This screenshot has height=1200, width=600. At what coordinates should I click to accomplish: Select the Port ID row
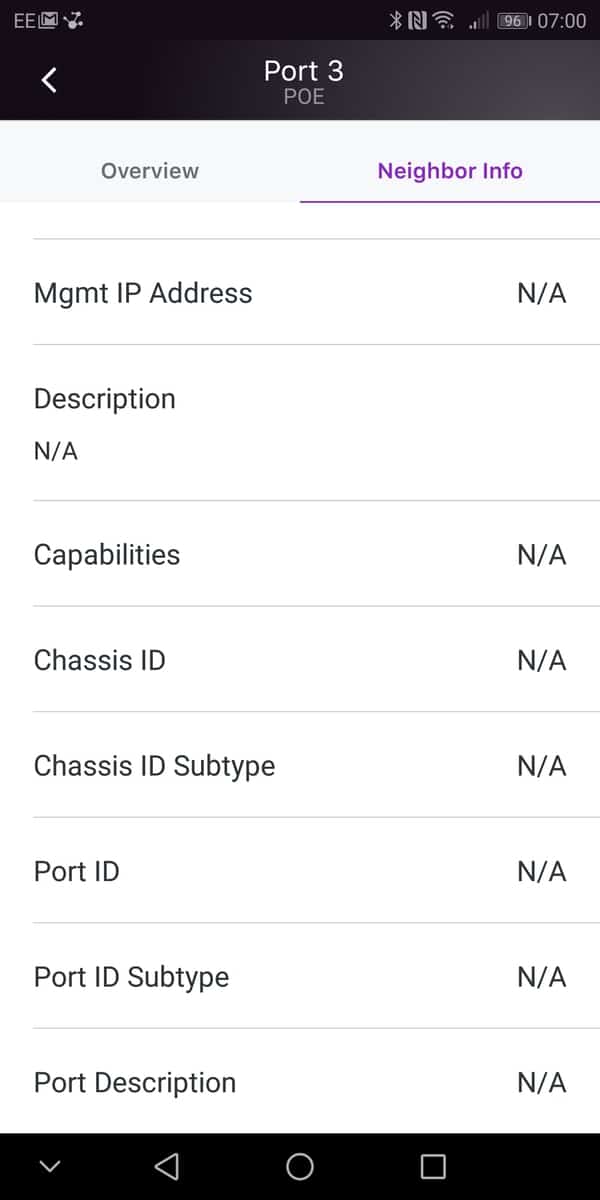(x=300, y=871)
